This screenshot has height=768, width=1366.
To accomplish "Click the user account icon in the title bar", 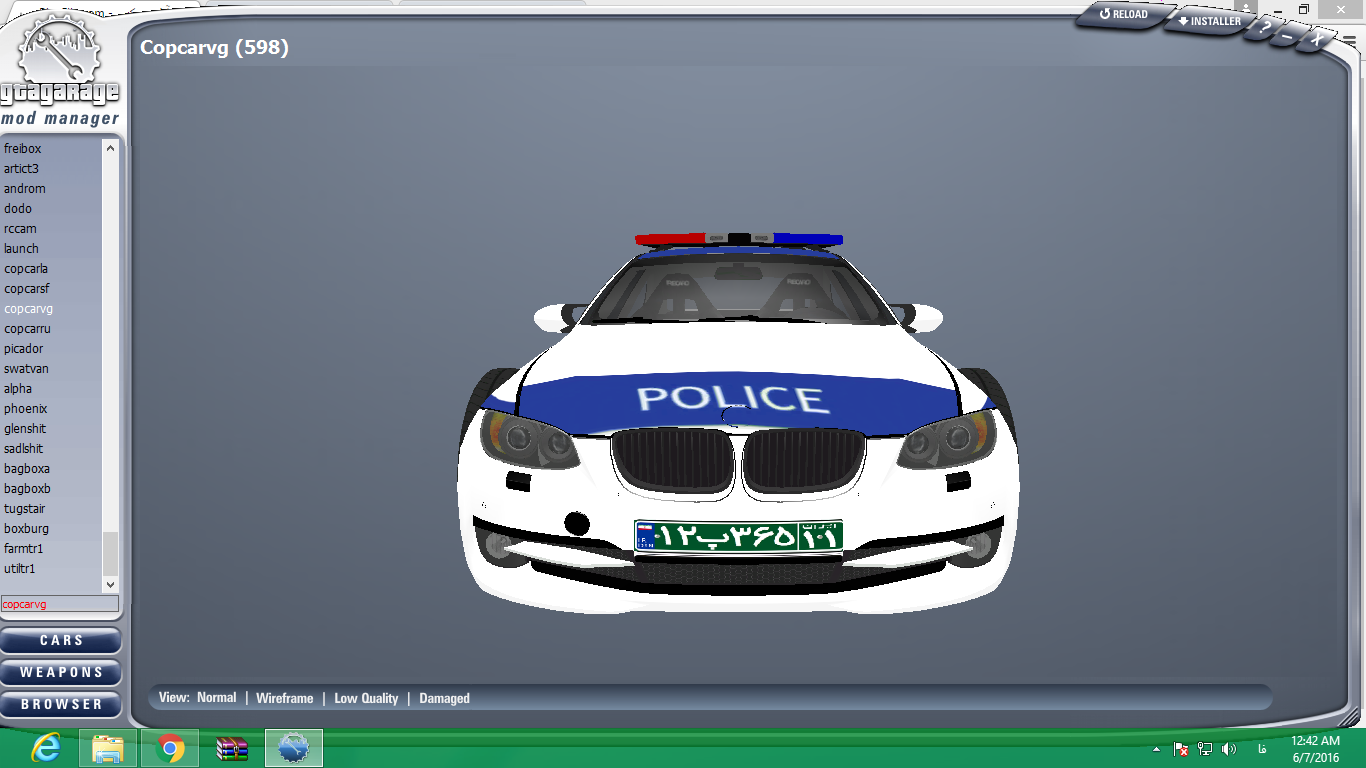I will pos(1246,8).
